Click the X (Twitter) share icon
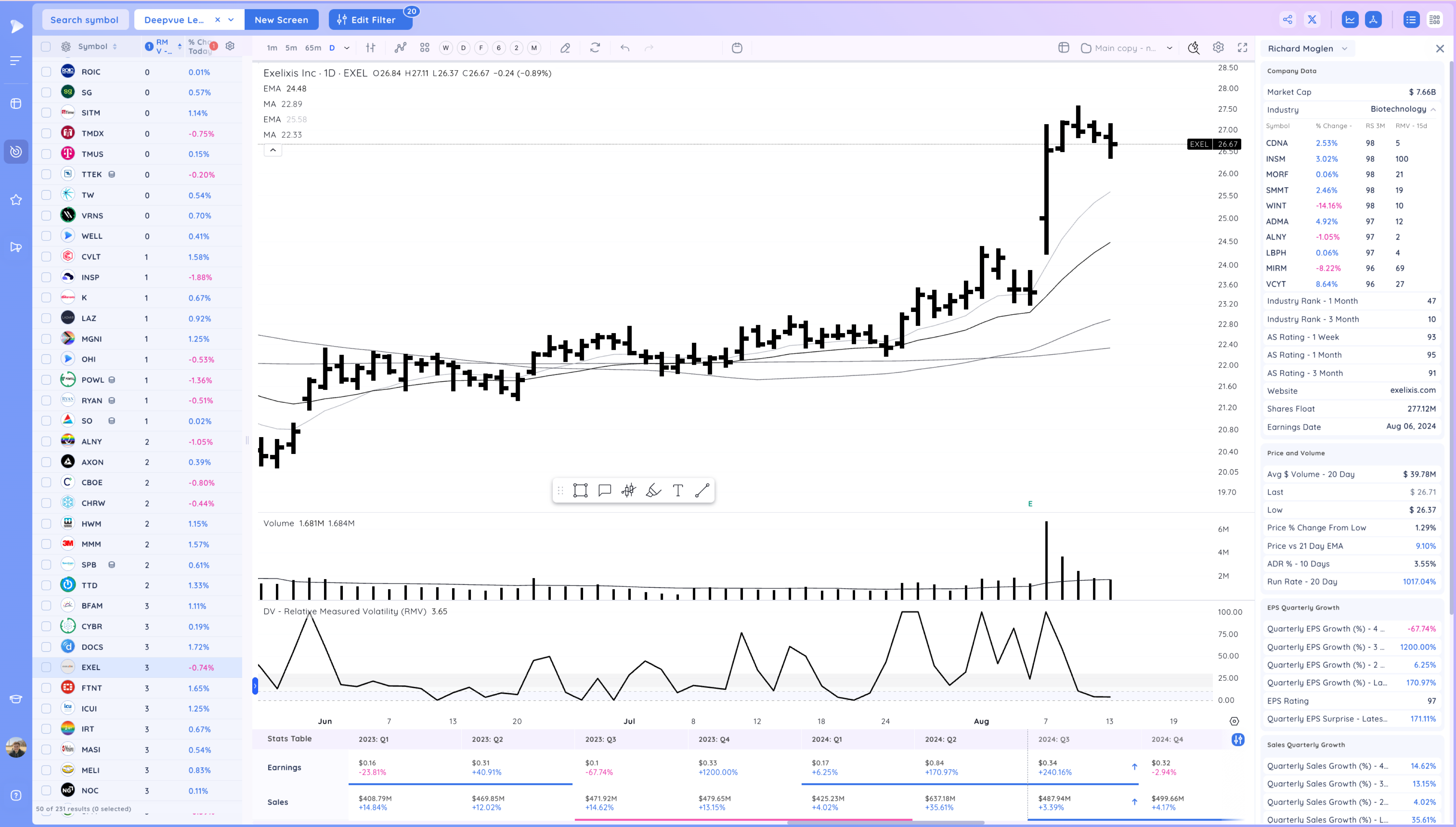The height and width of the screenshot is (827, 1456). [1312, 20]
